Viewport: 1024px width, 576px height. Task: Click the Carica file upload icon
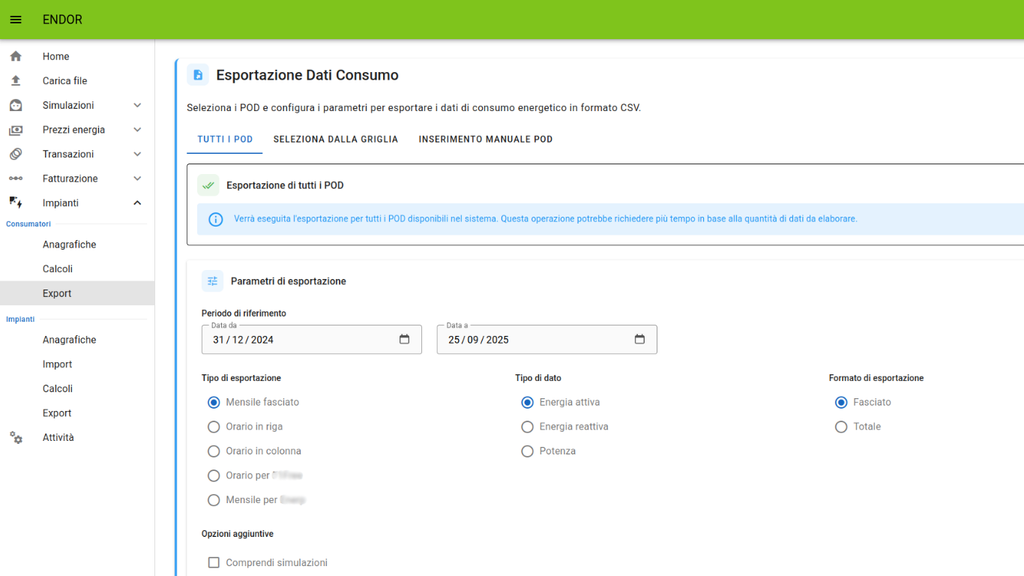click(x=16, y=81)
